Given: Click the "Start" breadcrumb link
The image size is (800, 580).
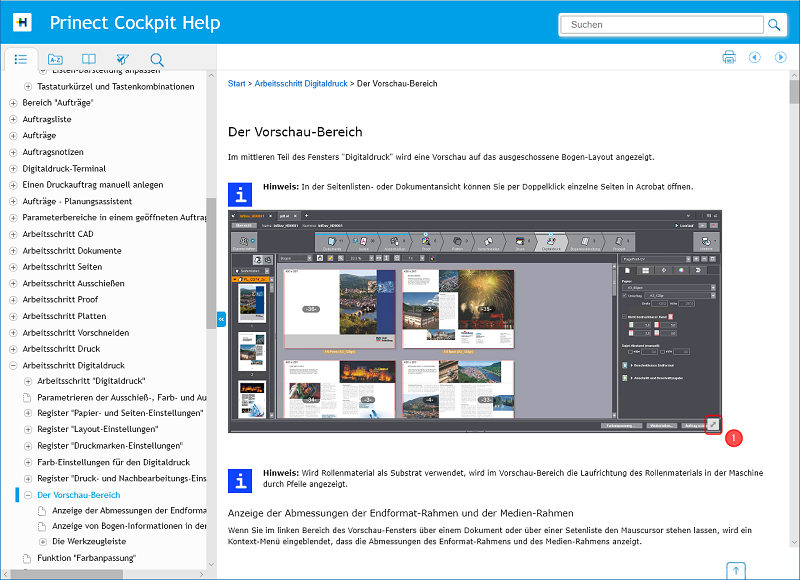Looking at the screenshot, I should (x=237, y=84).
